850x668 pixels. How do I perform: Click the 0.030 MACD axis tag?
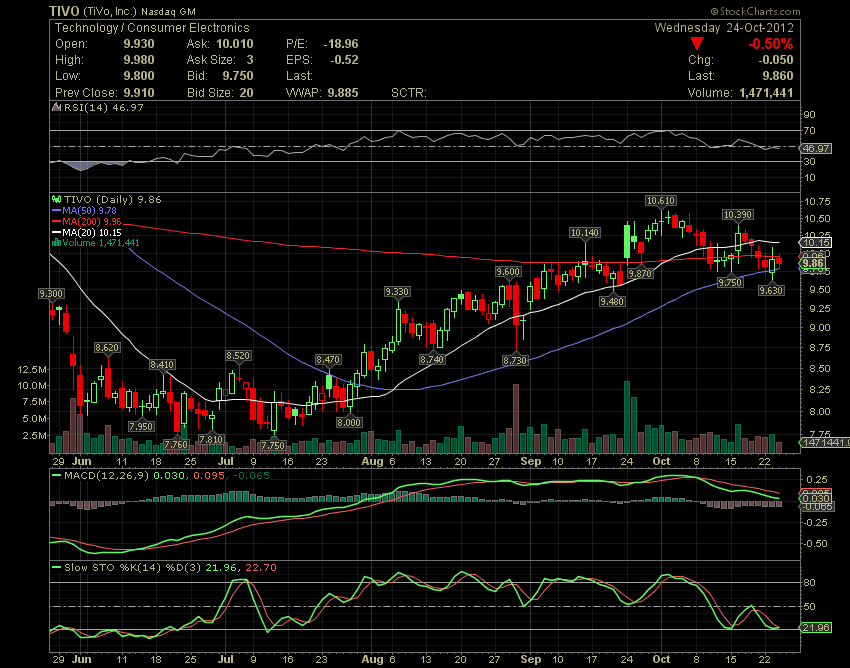coord(815,498)
